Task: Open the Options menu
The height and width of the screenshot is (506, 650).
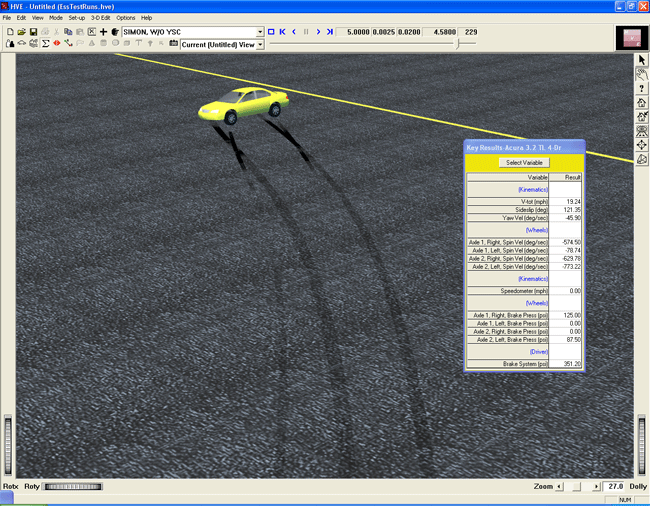Action: pos(126,18)
